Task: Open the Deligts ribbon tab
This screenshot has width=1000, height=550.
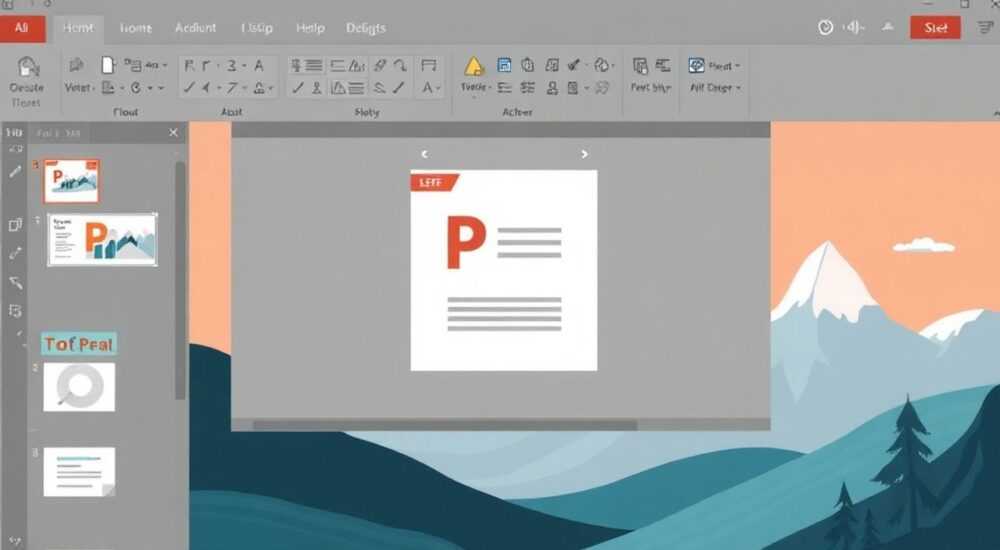Action: (365, 28)
